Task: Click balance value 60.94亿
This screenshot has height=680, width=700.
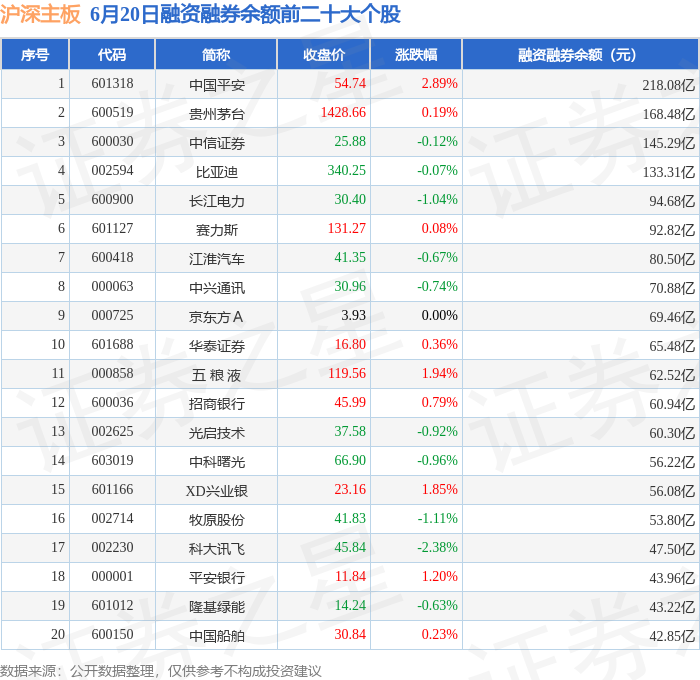Action: [672, 404]
